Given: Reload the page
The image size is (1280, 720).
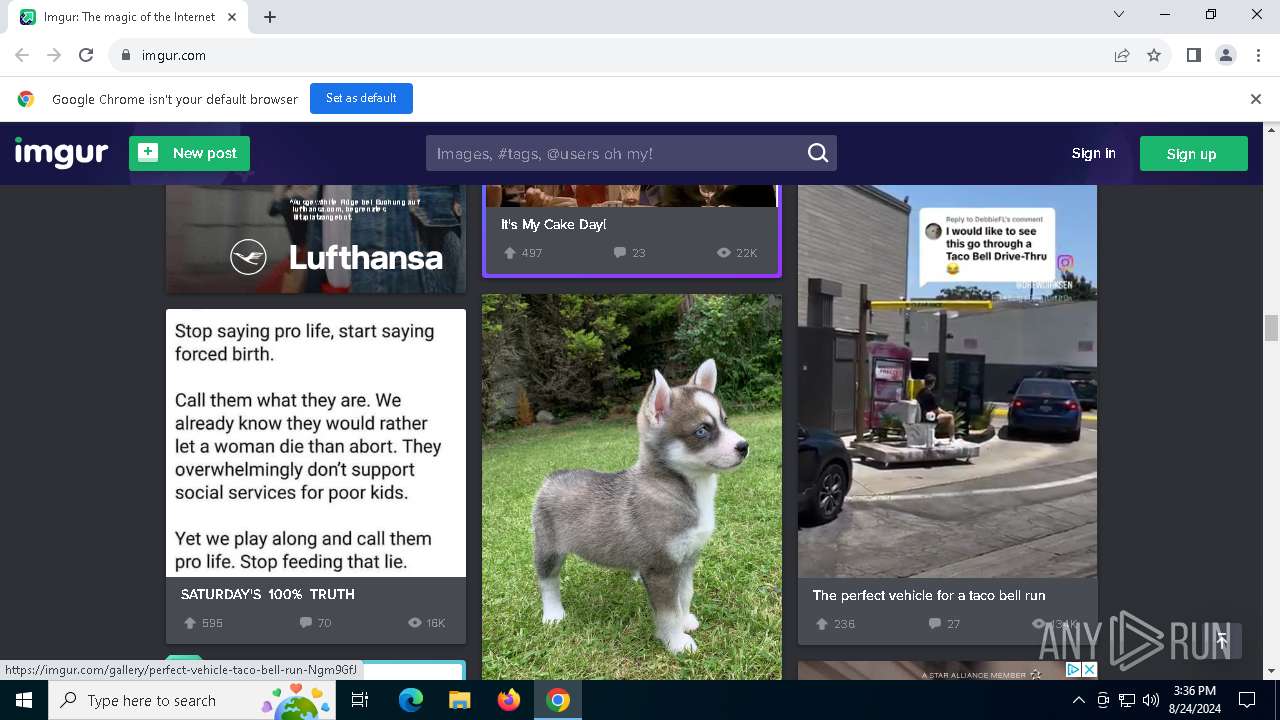Looking at the screenshot, I should pos(86,55).
